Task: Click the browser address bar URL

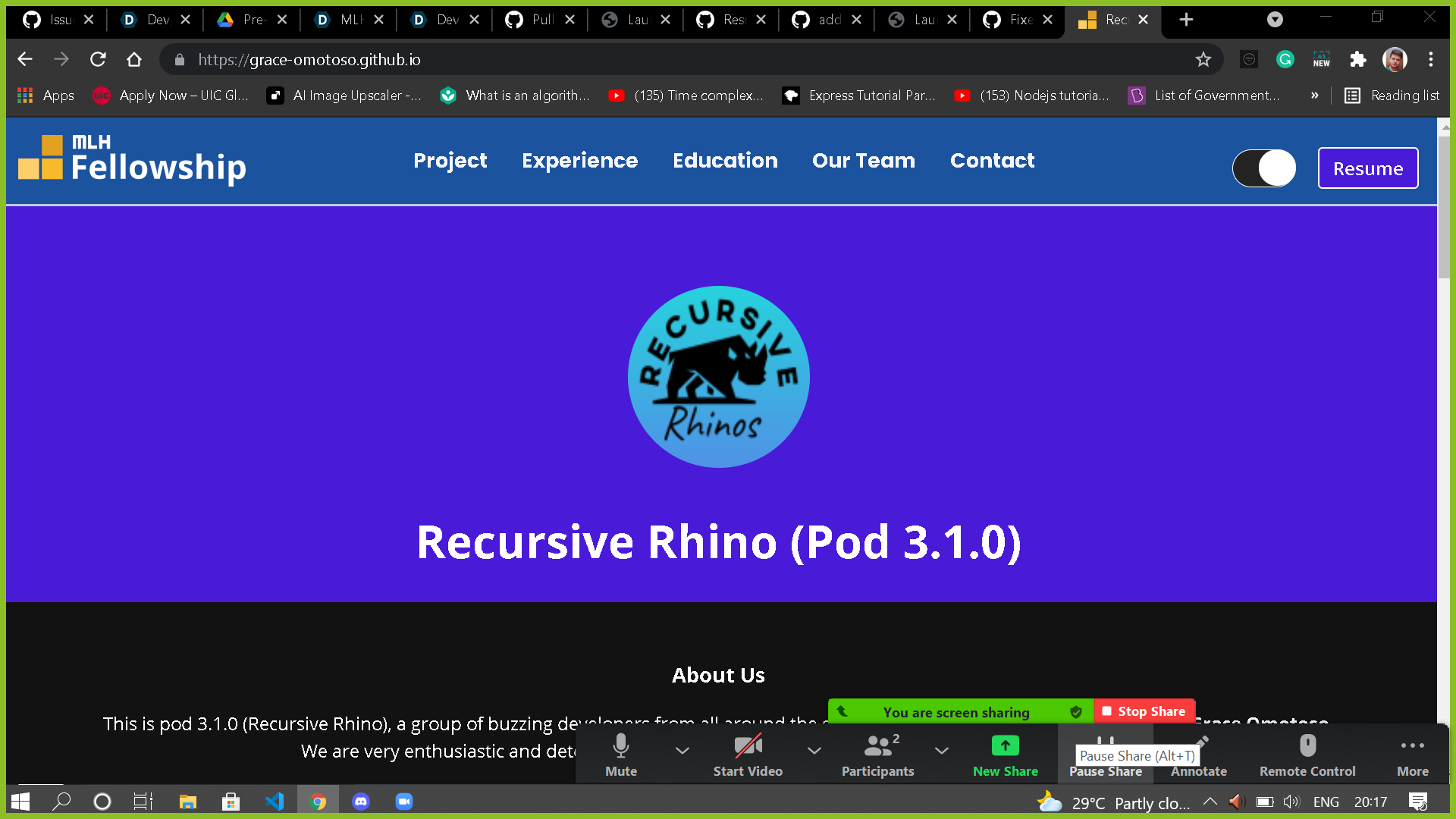Action: tap(309, 60)
